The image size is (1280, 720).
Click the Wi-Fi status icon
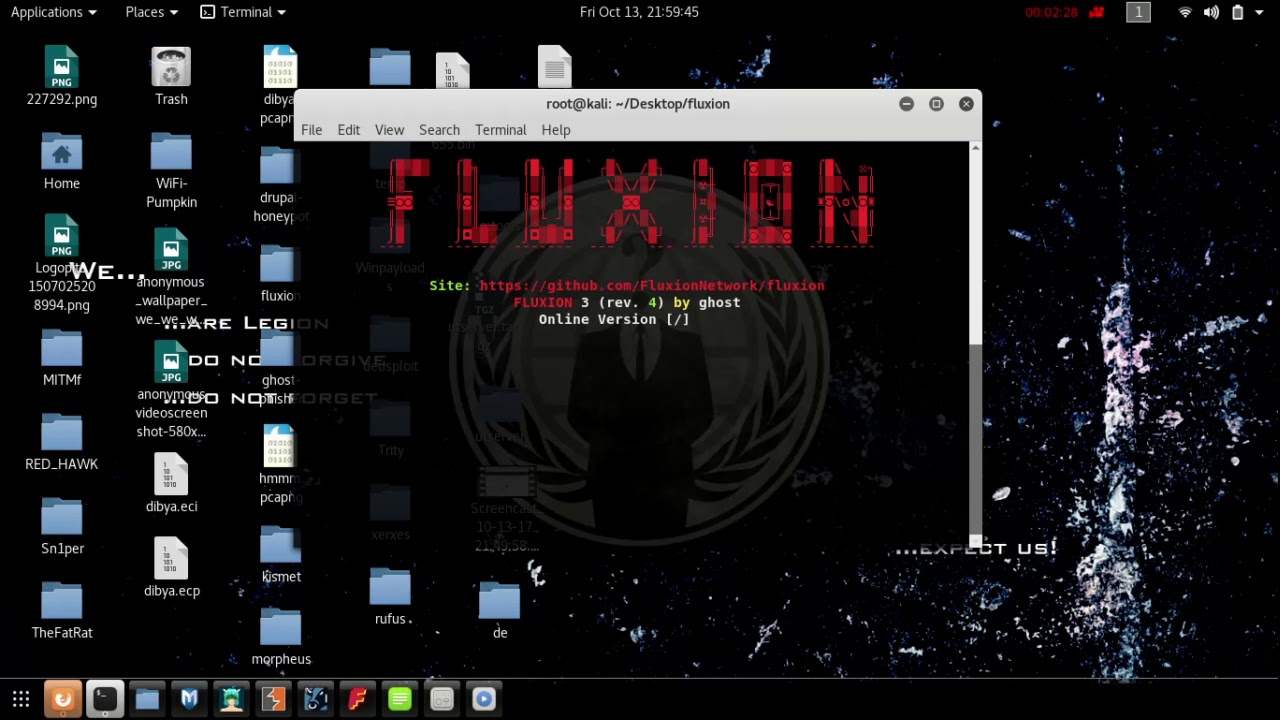(x=1185, y=12)
